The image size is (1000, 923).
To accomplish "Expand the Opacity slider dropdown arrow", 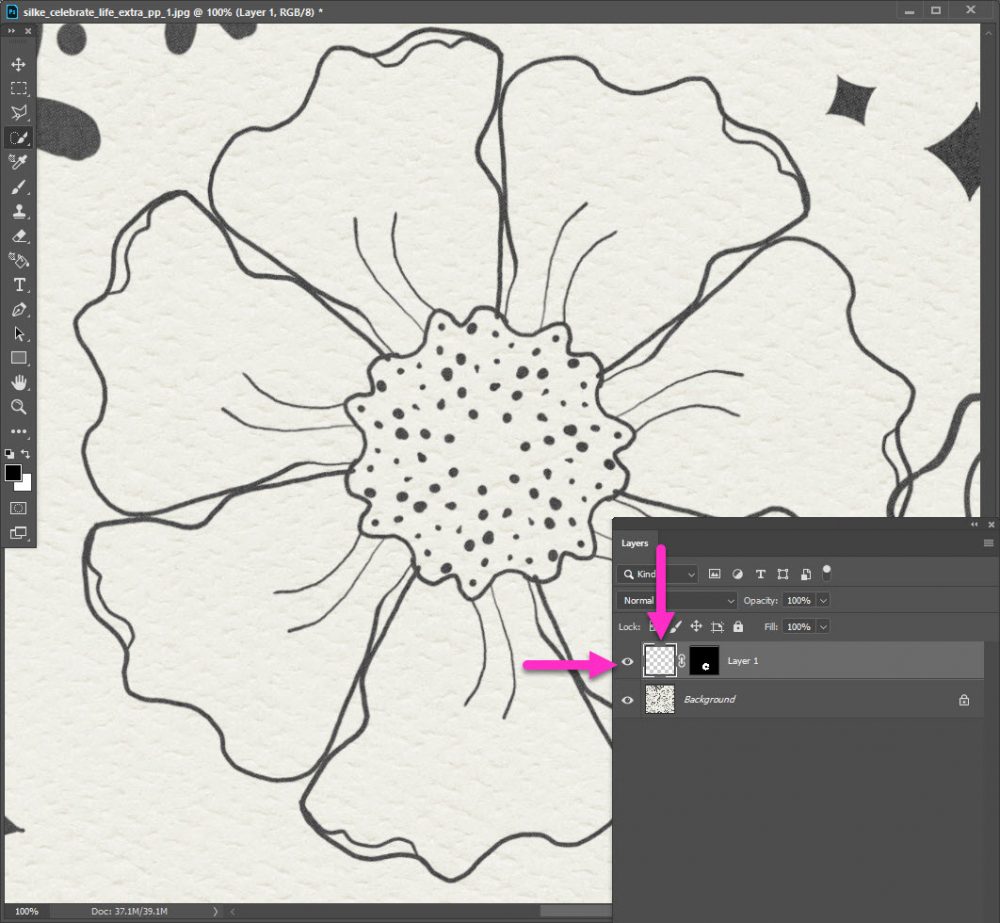I will click(823, 601).
